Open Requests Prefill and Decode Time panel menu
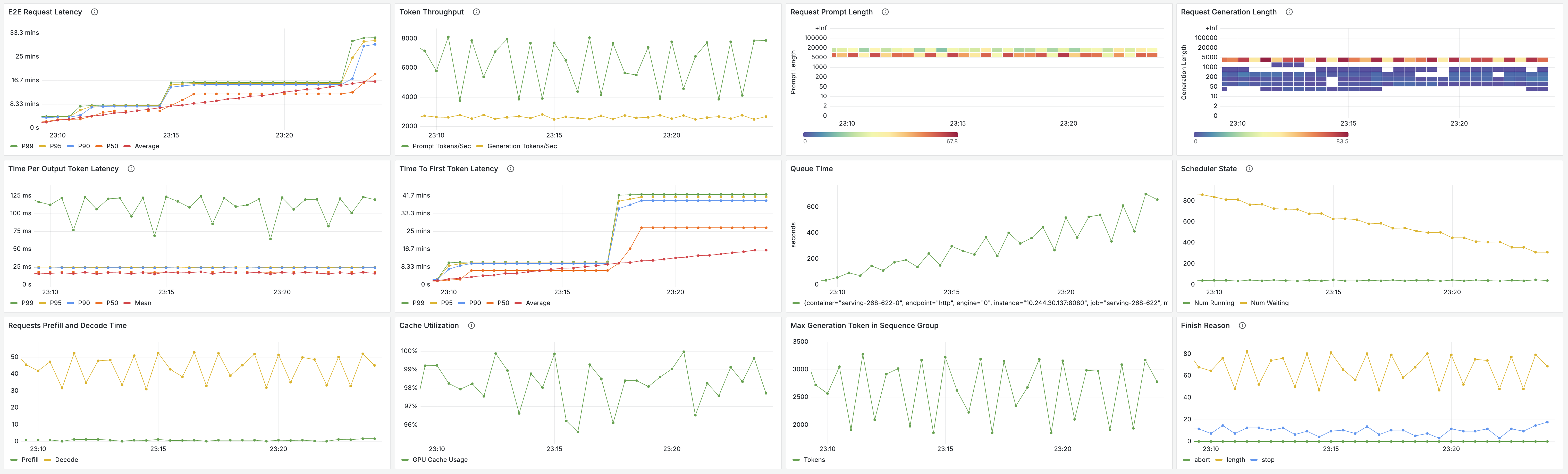Screen dimensions: 1568x474 [x=67, y=325]
